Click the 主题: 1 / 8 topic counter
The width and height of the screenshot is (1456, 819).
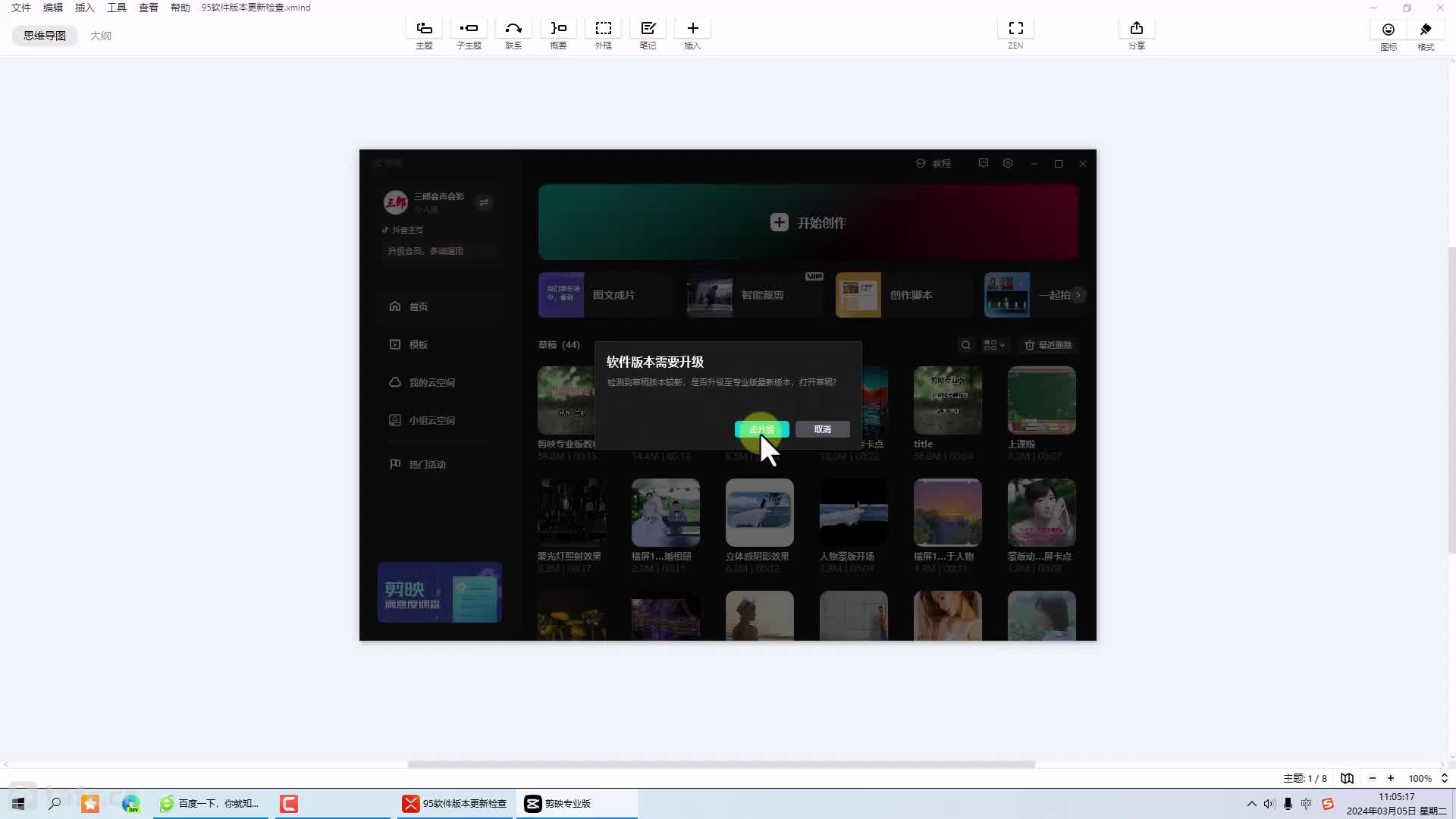point(1304,779)
